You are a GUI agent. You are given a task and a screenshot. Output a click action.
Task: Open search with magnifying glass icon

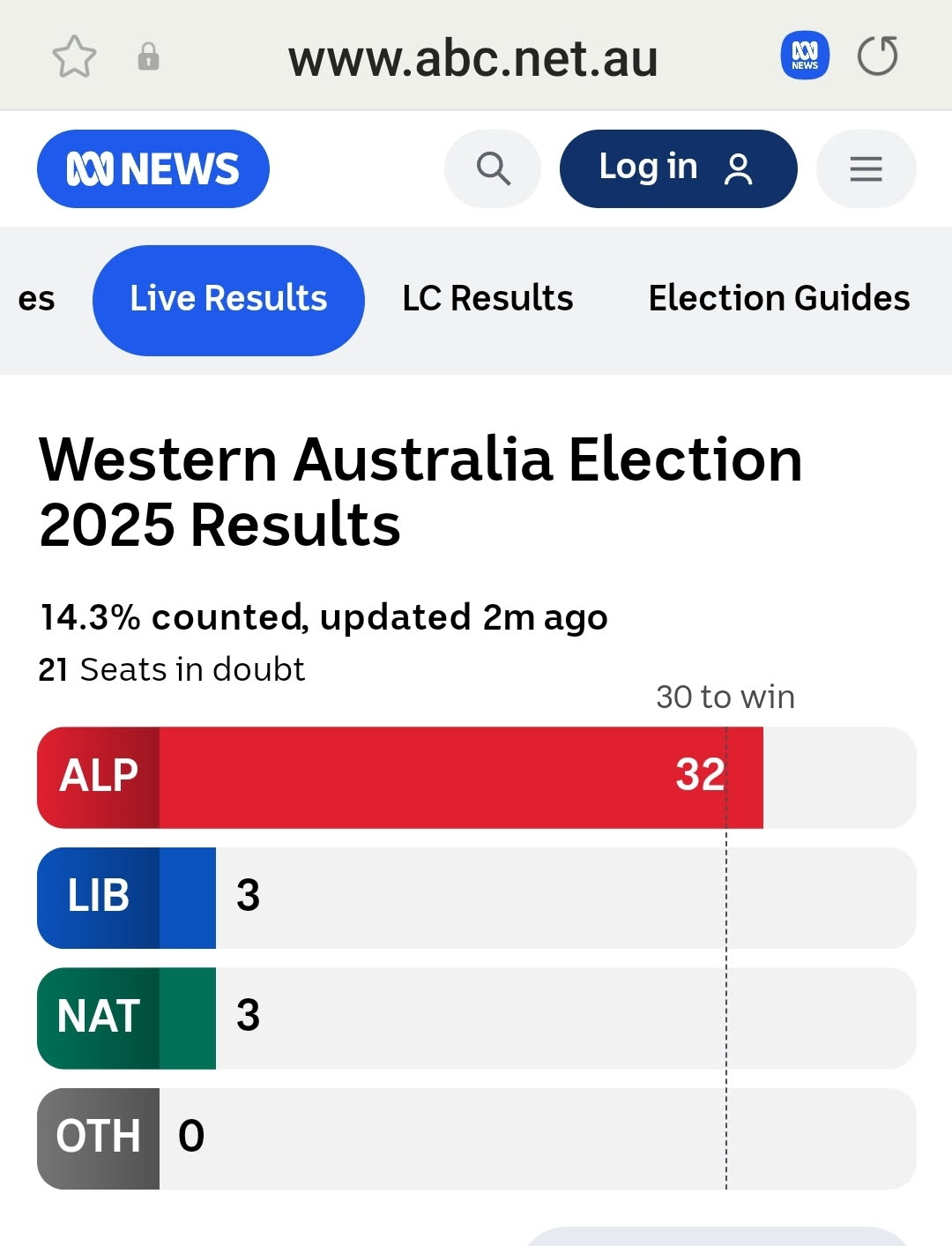tap(493, 168)
